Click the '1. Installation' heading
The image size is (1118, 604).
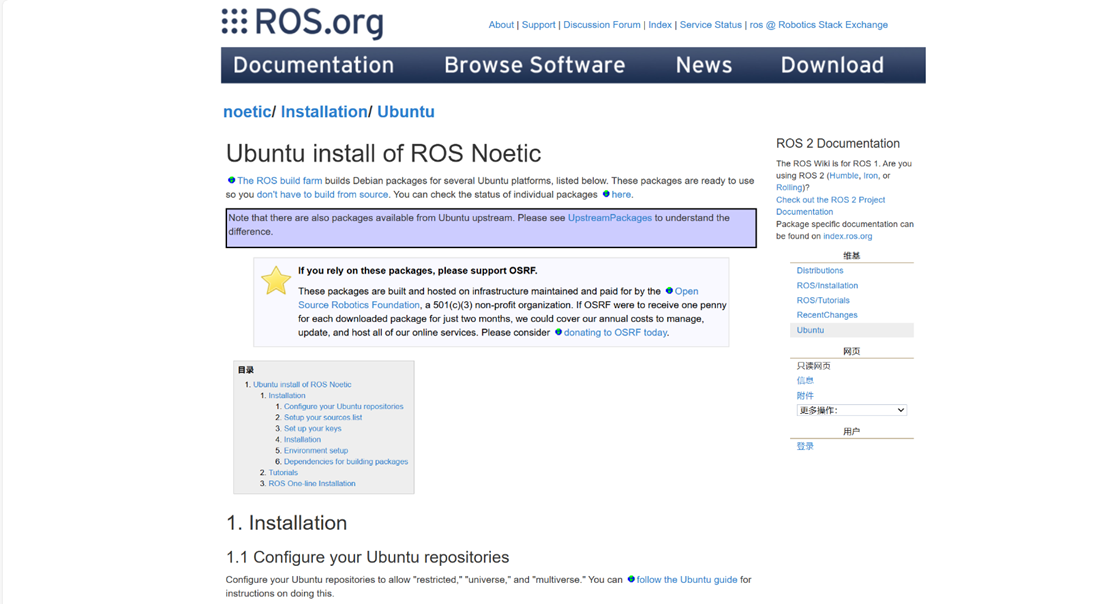(287, 523)
